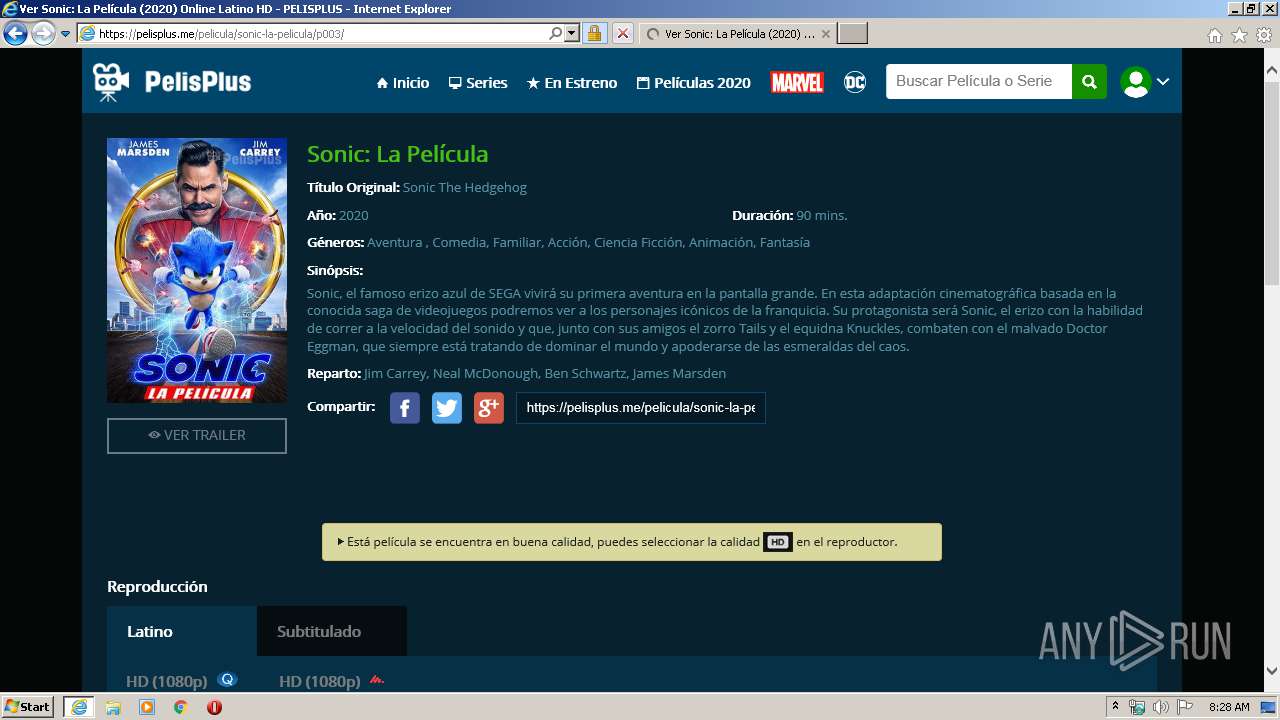1280x720 pixels.
Task: Select the share URL text field
Action: click(641, 408)
